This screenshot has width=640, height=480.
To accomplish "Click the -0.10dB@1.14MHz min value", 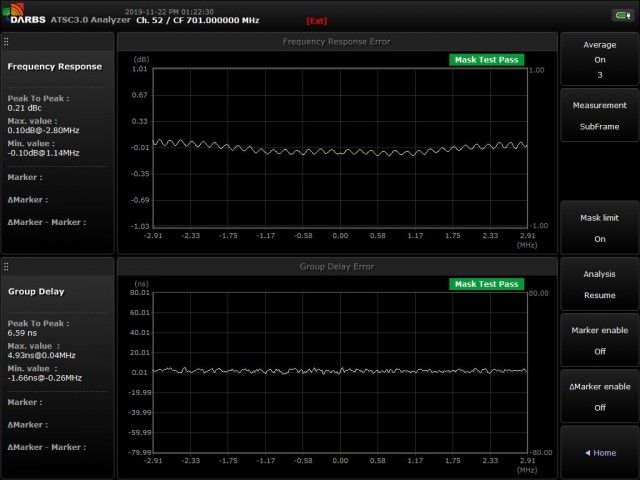I will pyautogui.click(x=43, y=153).
